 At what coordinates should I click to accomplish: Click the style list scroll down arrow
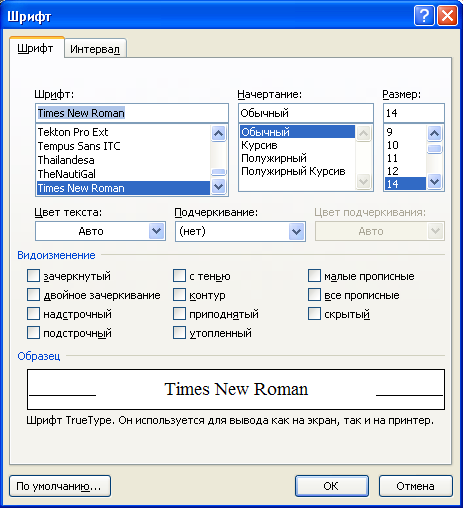pos(363,182)
